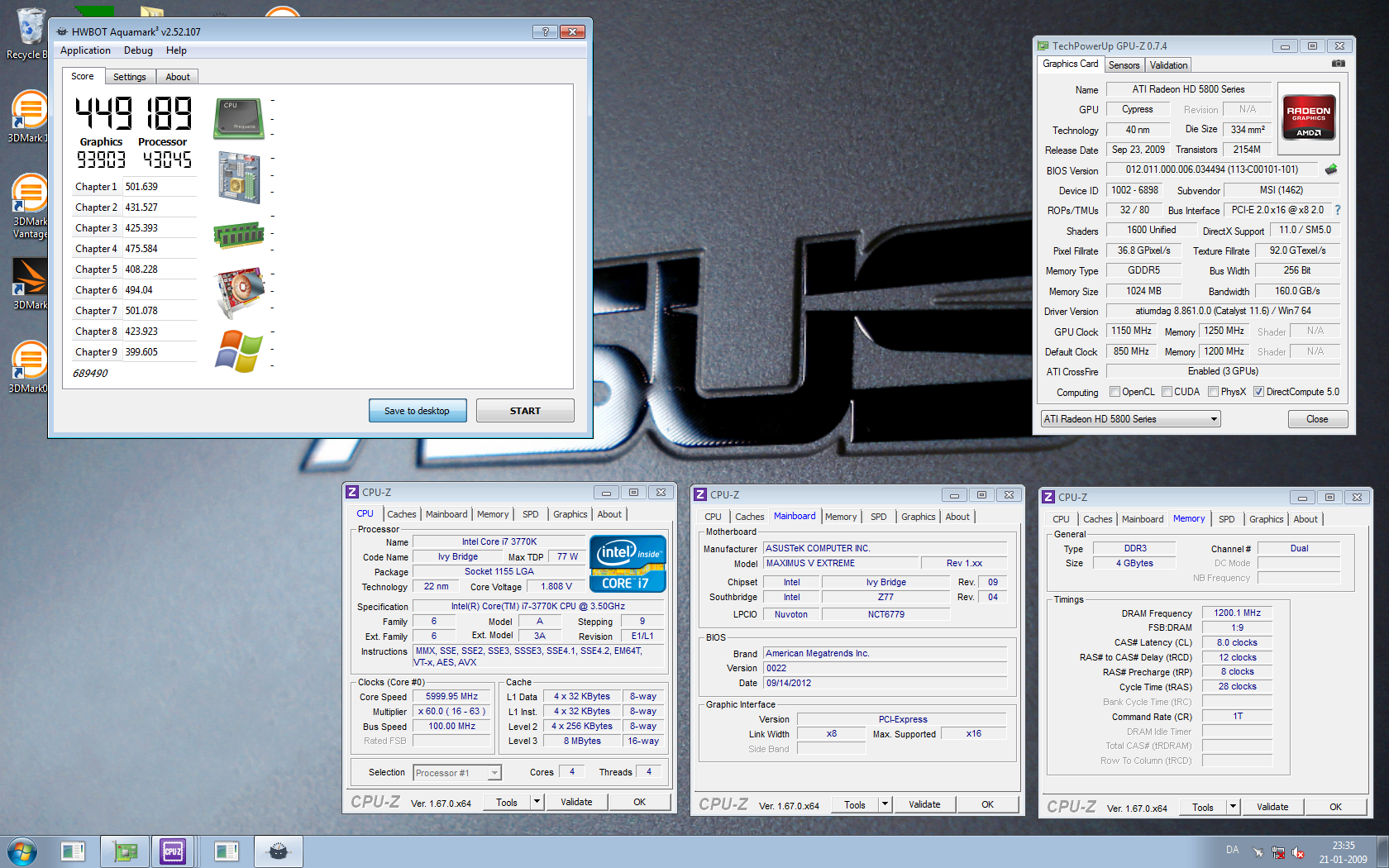Image resolution: width=1389 pixels, height=868 pixels.
Task: Open the 3DMark Vantage desktop shortcut
Action: tap(30, 207)
